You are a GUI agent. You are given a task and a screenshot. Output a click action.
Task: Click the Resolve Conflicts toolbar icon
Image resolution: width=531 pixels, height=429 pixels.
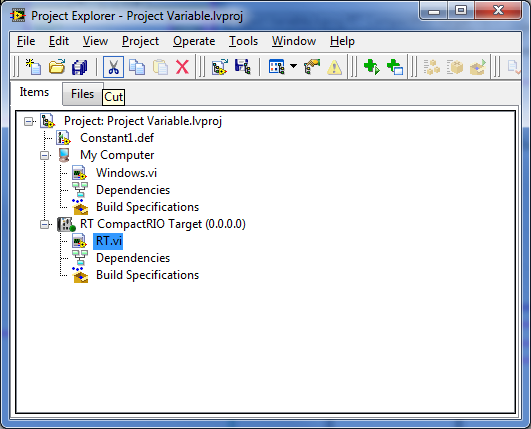coord(312,67)
